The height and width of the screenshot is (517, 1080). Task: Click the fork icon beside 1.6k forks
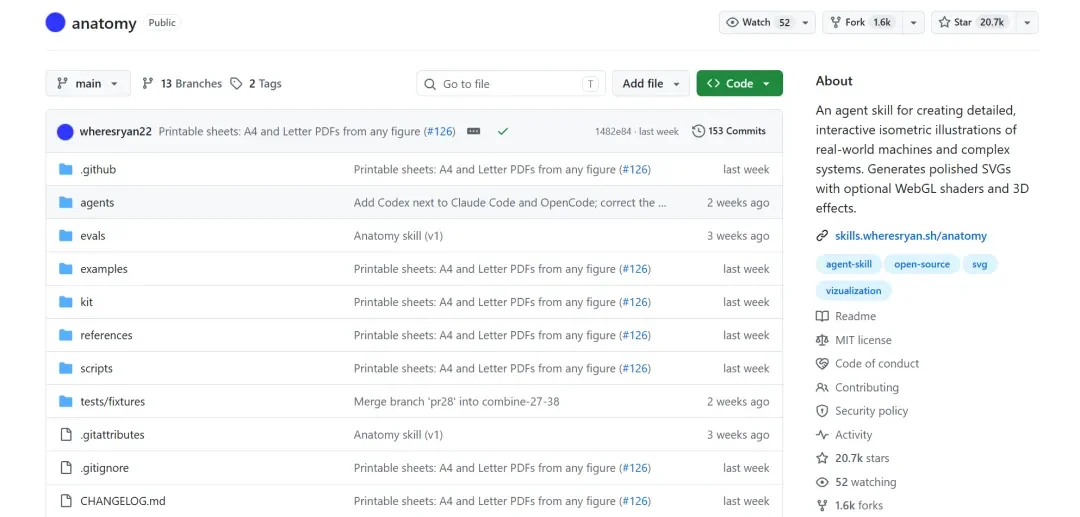coord(822,505)
